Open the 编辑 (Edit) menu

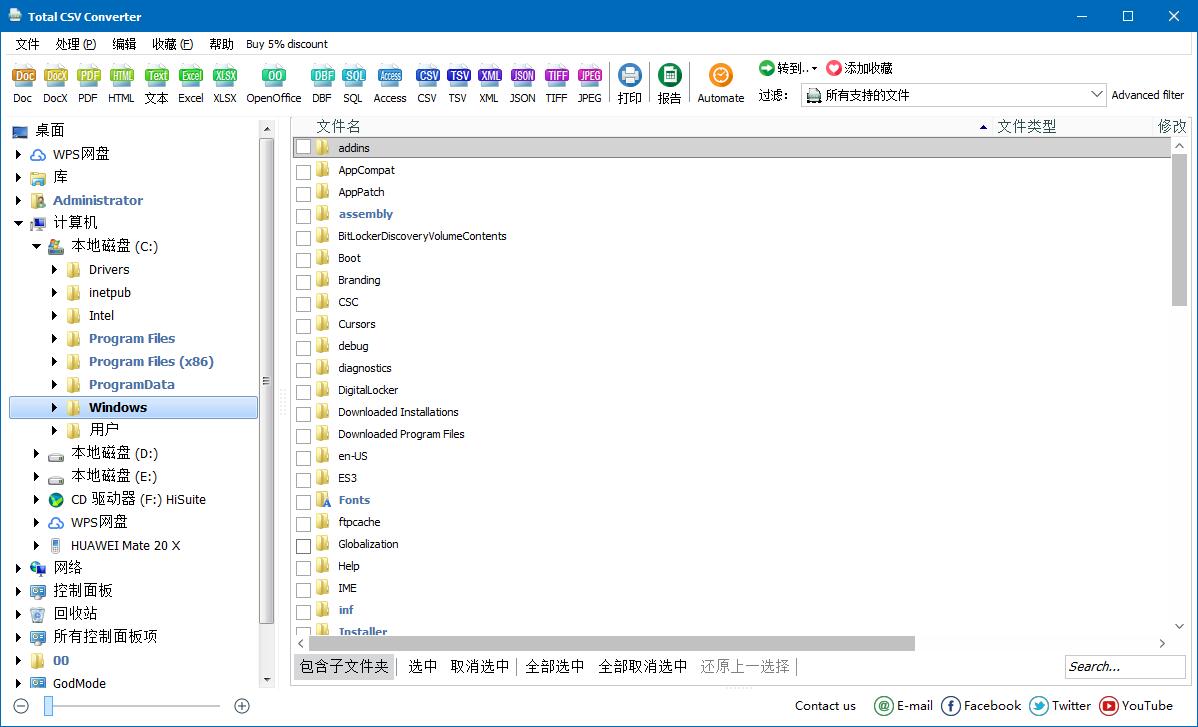(x=124, y=44)
